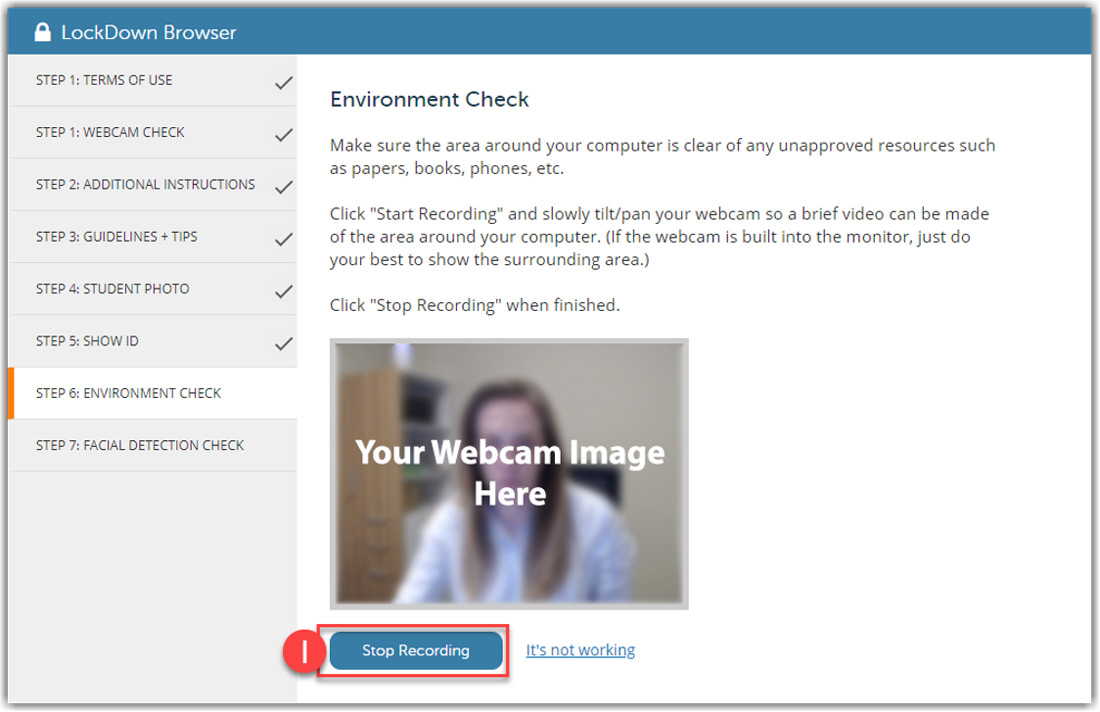Click the lock icon in the title bar
Viewport: 1100px width, 712px height.
pos(42,32)
